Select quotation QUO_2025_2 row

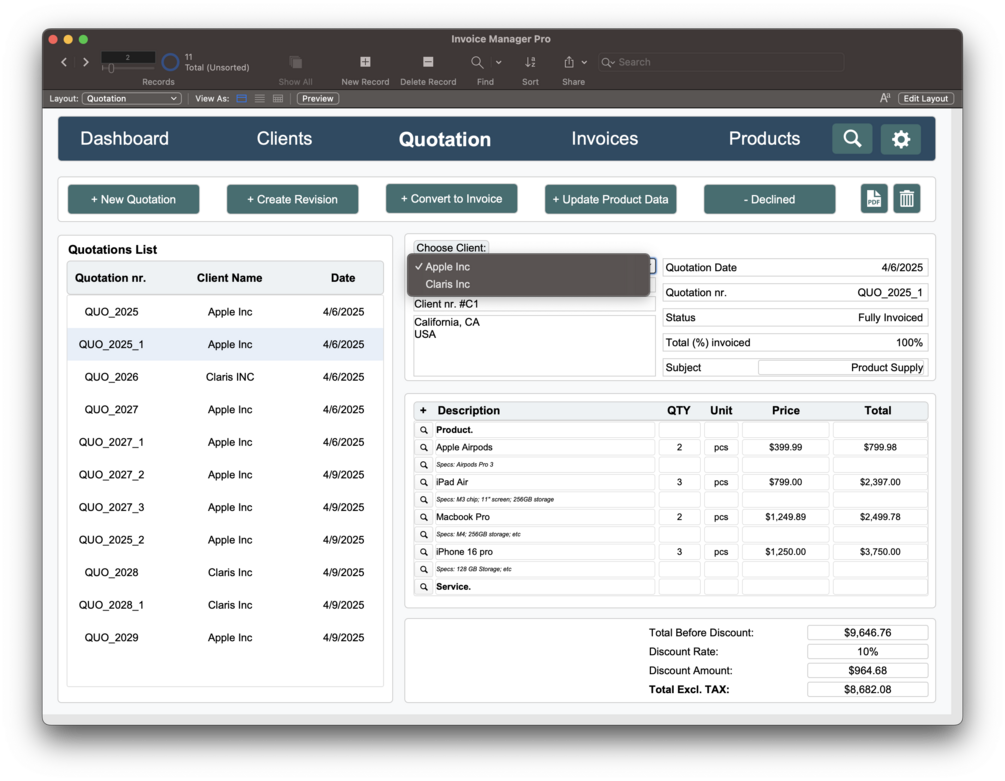(225, 539)
